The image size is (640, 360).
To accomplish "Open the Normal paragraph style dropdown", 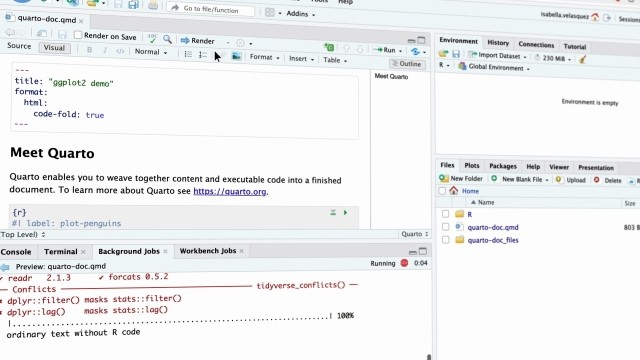I will pos(151,52).
